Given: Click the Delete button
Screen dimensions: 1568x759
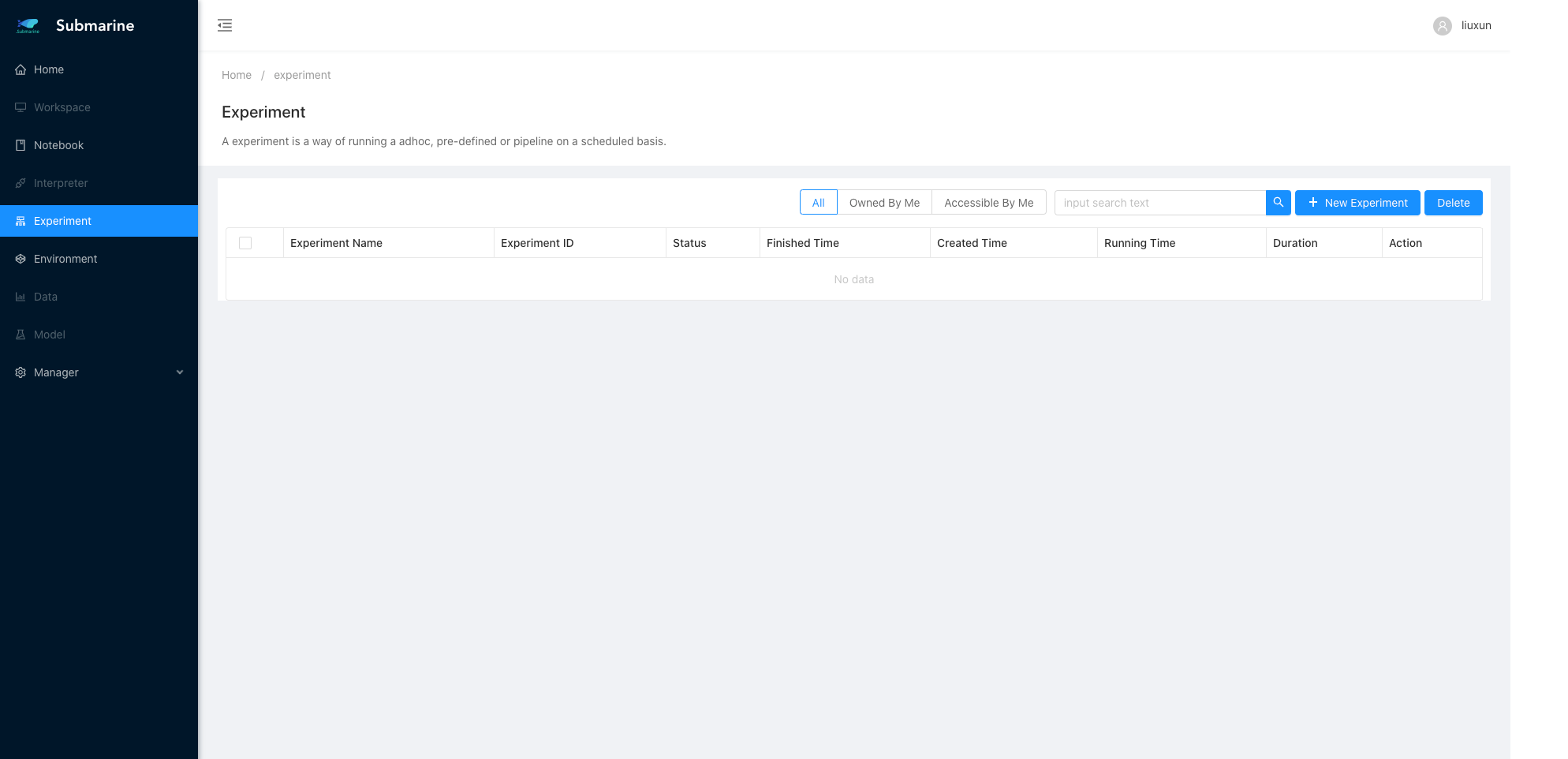Looking at the screenshot, I should 1454,203.
